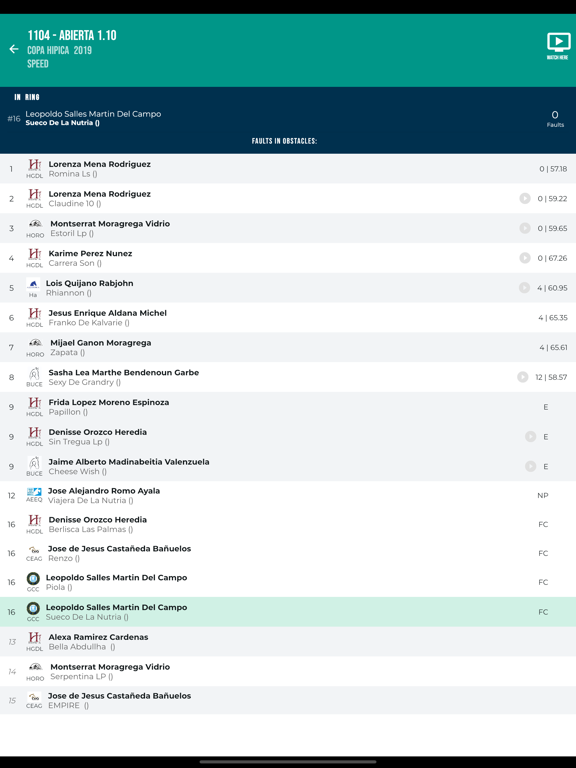Play video for Sexy De Grandry round

coord(523,377)
